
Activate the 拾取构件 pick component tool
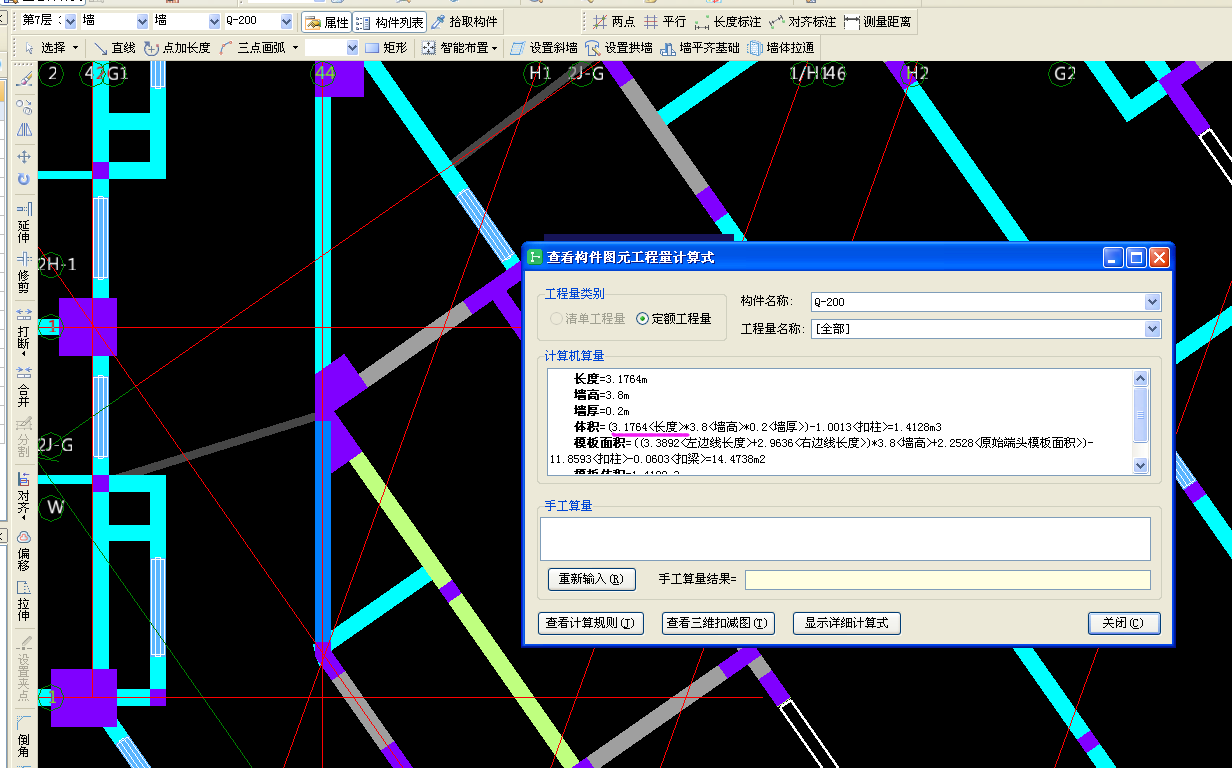click(x=464, y=22)
